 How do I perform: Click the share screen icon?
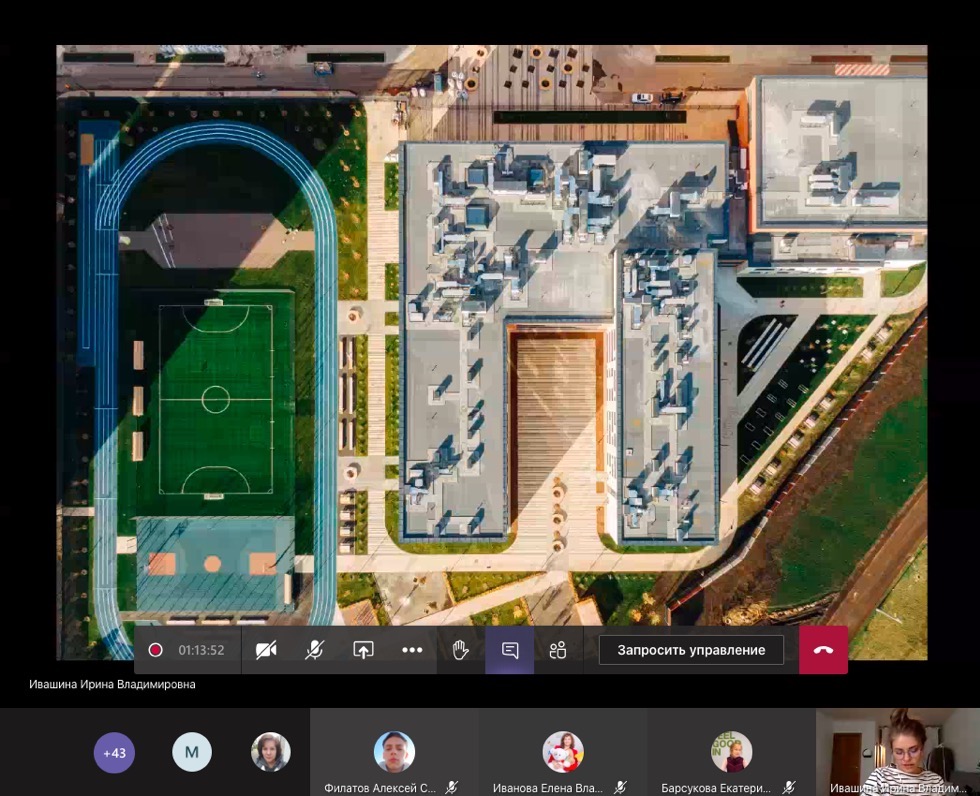coord(363,650)
